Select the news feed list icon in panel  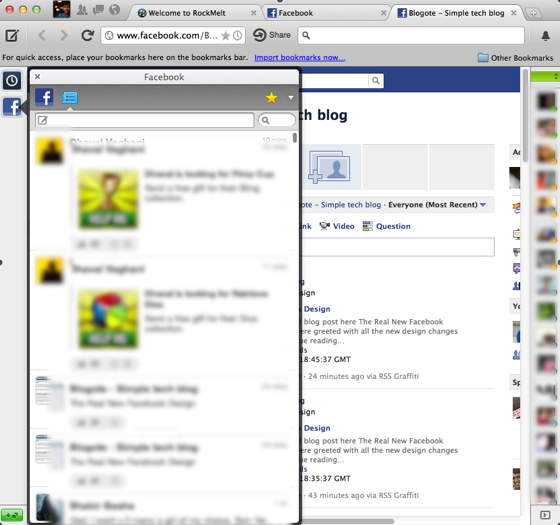(x=70, y=97)
